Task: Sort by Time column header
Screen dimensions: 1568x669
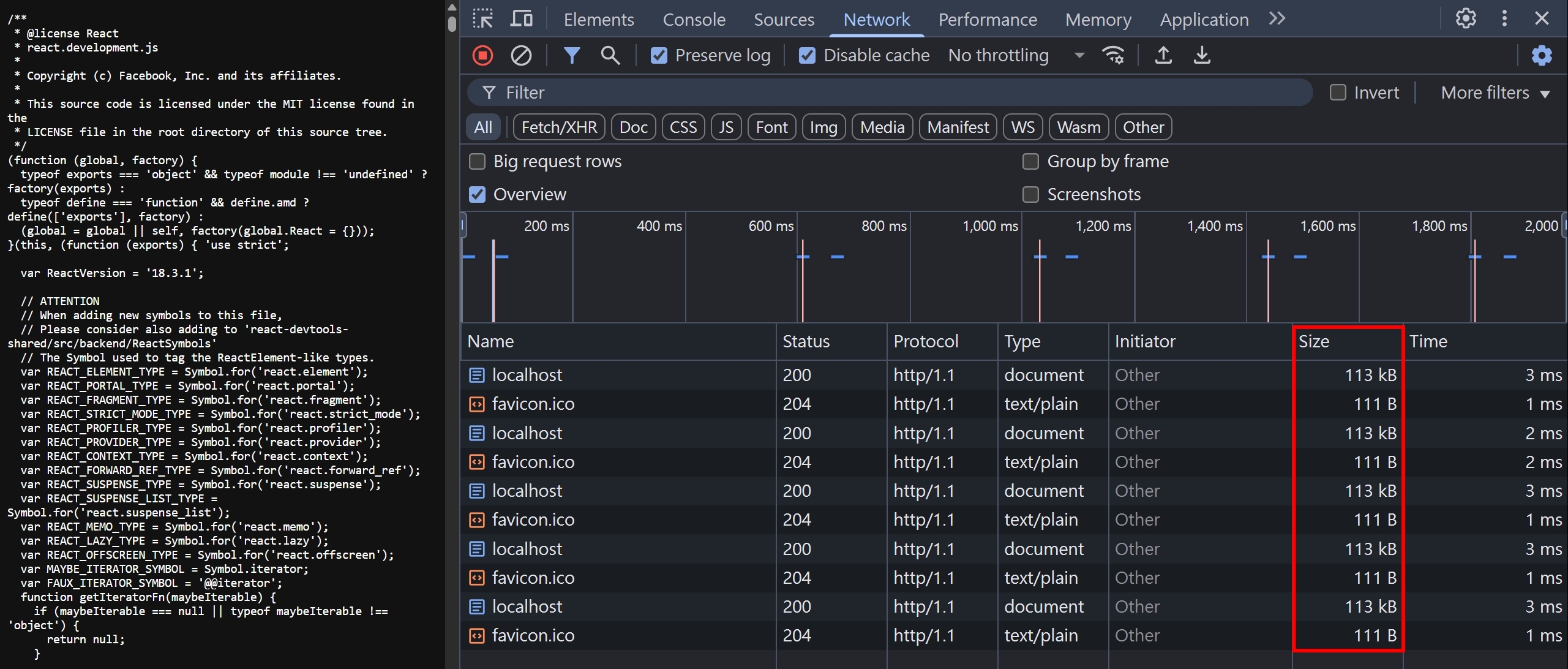Action: 1485,342
